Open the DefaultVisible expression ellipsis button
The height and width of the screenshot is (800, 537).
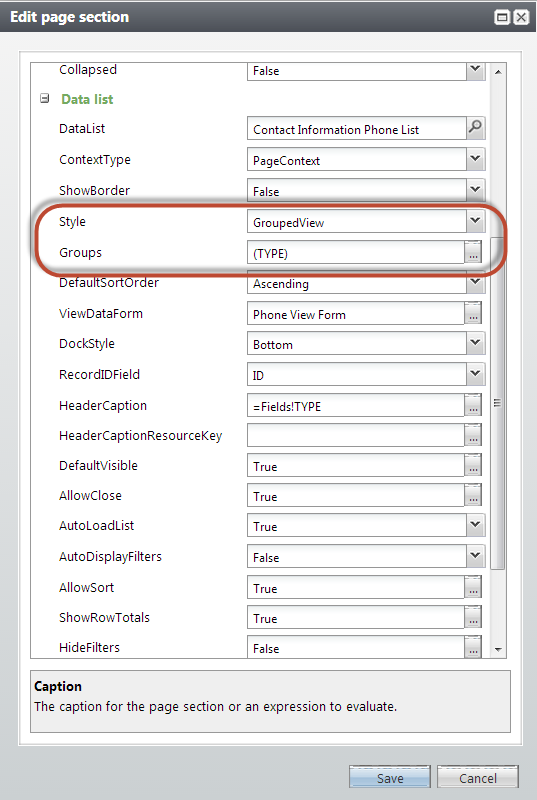pyautogui.click(x=473, y=465)
